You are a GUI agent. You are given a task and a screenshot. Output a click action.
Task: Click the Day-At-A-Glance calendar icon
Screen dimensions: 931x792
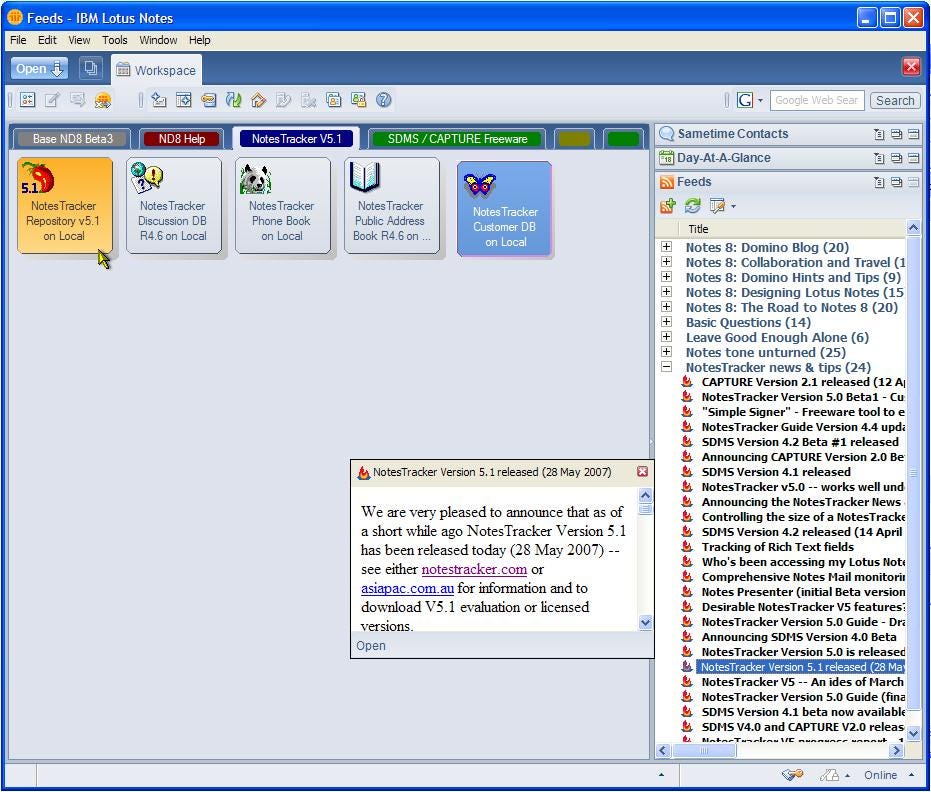click(x=667, y=158)
